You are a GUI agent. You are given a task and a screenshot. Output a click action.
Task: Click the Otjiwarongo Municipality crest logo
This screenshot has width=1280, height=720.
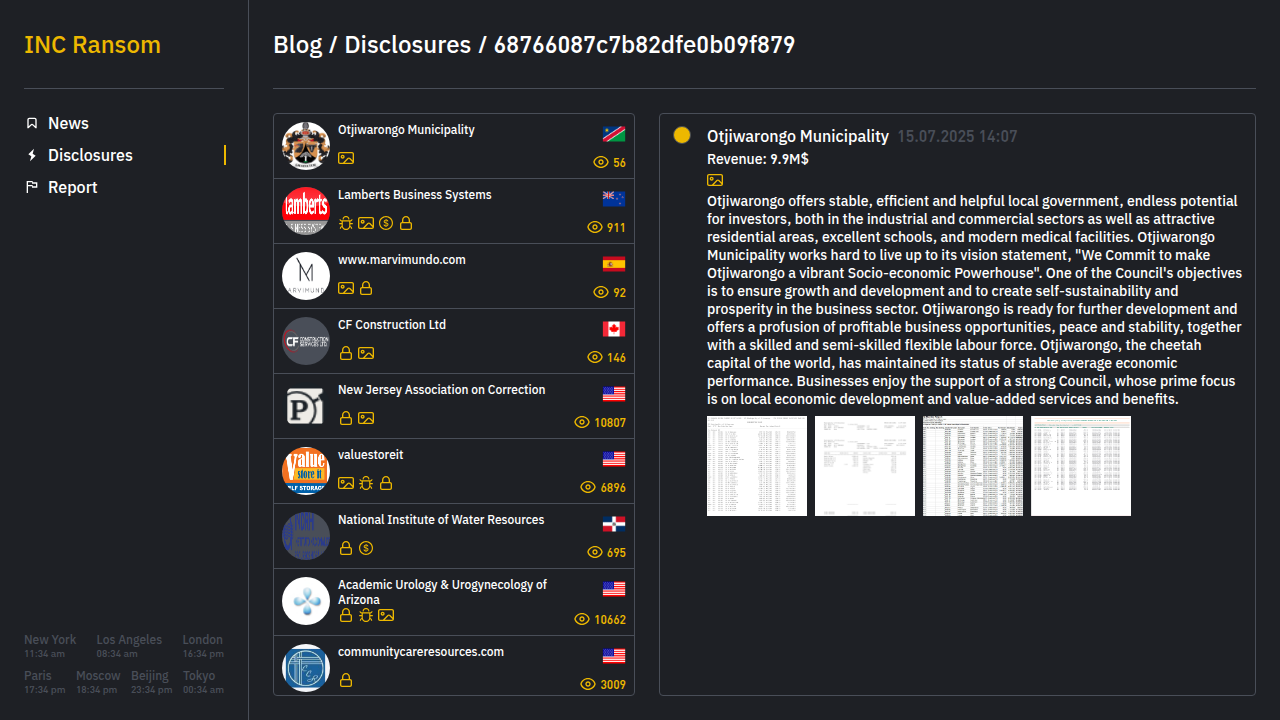tap(306, 146)
